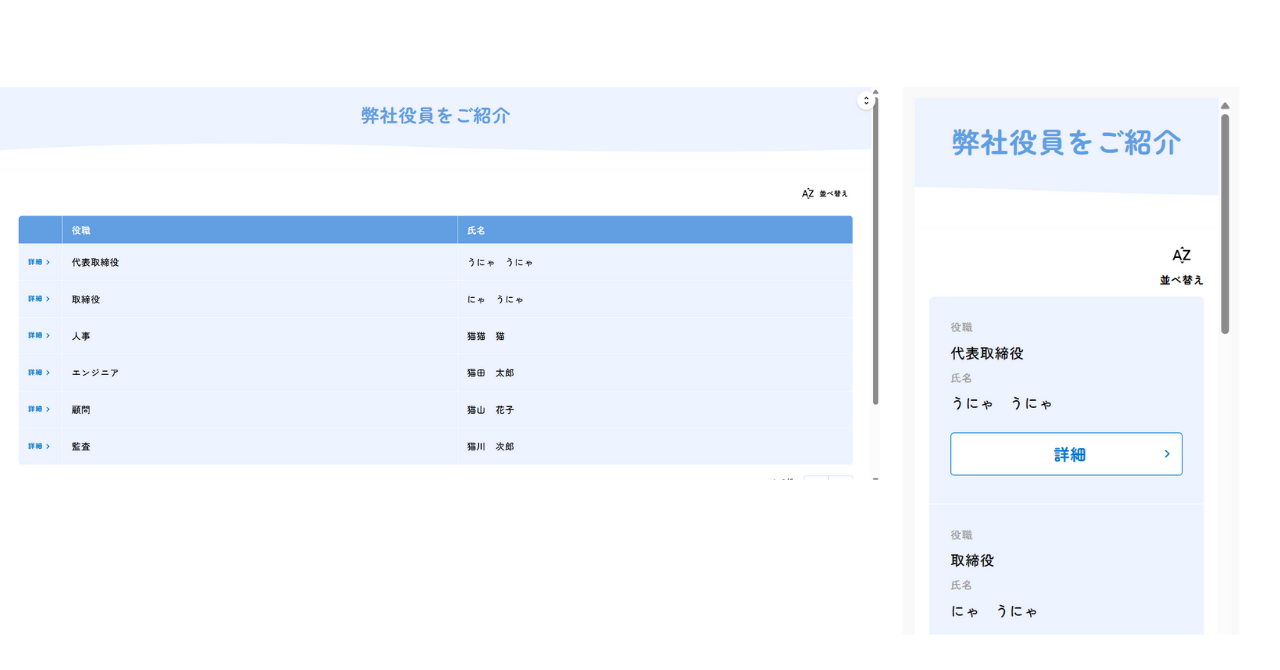Click the chevron beside 顧問's 詳細 link
This screenshot has width=1280, height=670.
[46, 409]
